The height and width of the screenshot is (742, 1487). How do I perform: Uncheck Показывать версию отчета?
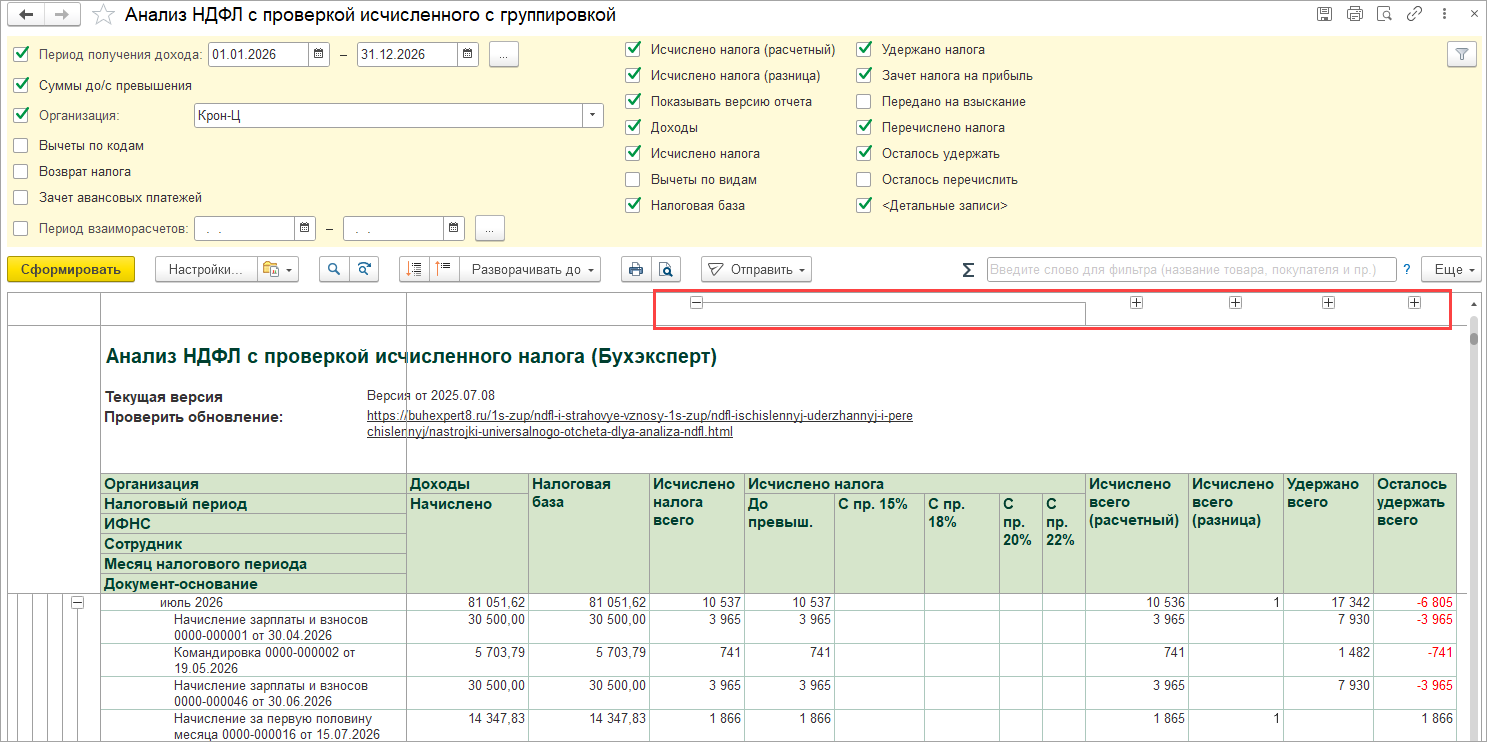pyautogui.click(x=632, y=101)
